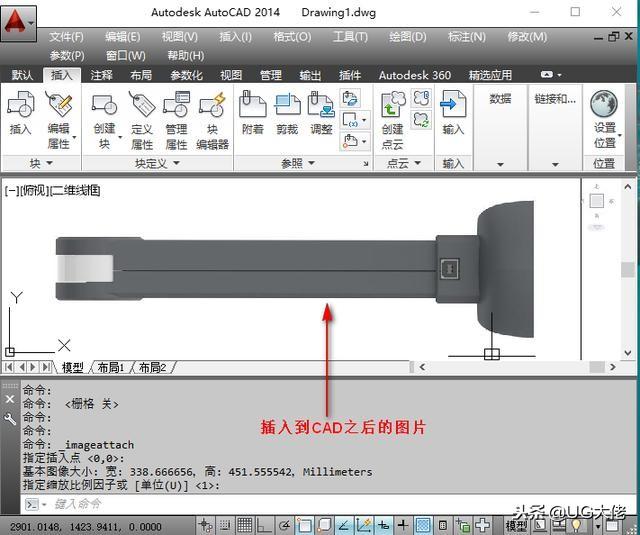The width and height of the screenshot is (640, 535).
Task: Click the wrench customize icon beside command window
Action: (x=10, y=419)
